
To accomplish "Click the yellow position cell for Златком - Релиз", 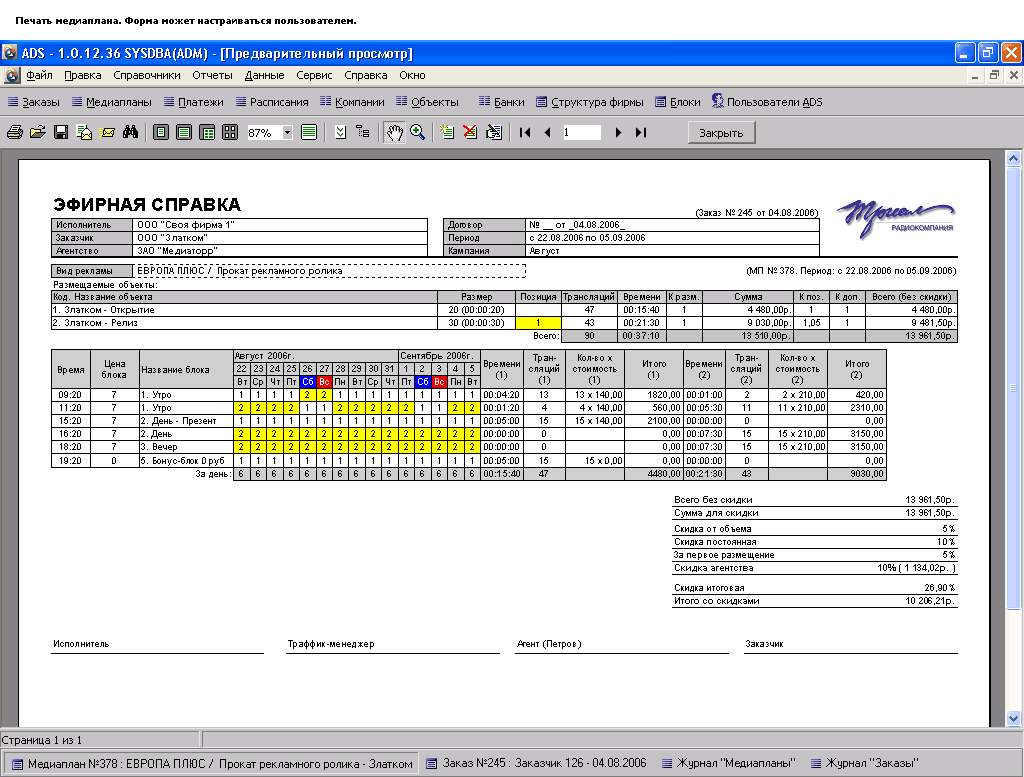I will [538, 323].
